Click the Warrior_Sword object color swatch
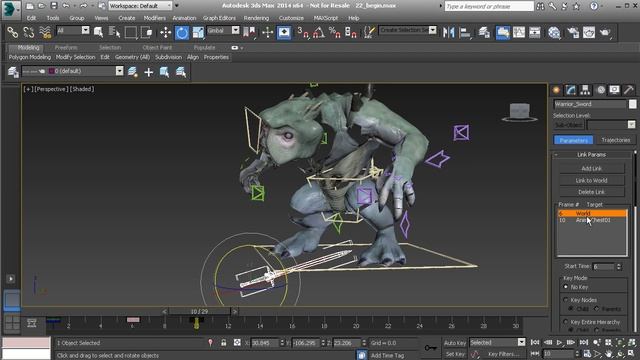Viewport: 640px width, 360px height. [632, 104]
